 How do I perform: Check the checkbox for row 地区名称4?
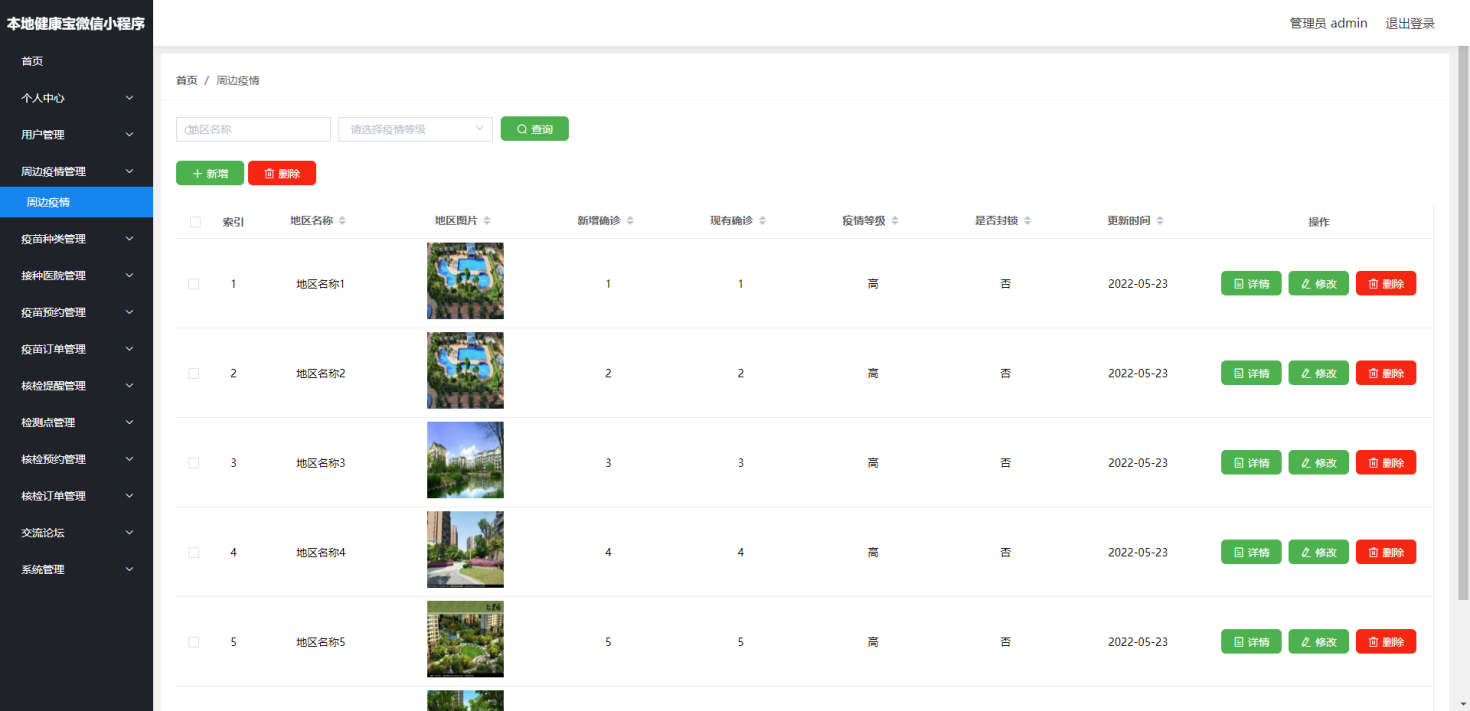(x=194, y=552)
